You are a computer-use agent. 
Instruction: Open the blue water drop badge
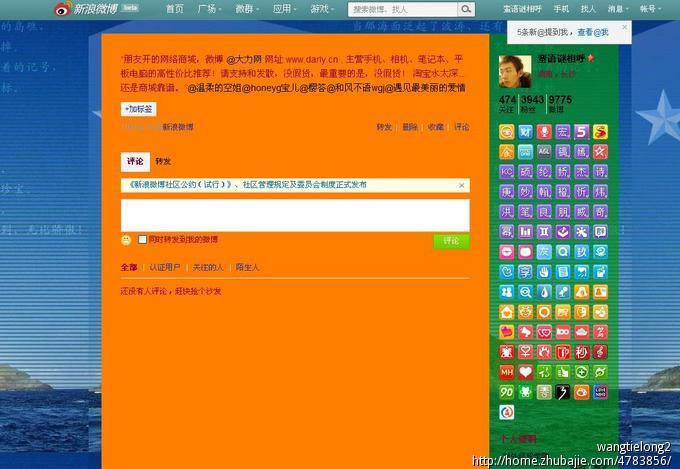click(544, 292)
